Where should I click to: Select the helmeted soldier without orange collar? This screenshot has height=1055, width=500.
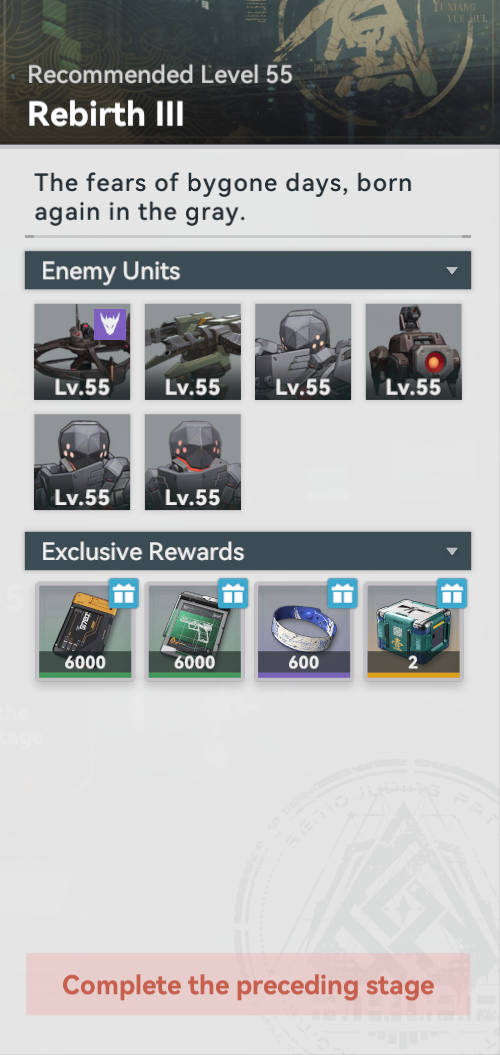[x=82, y=462]
